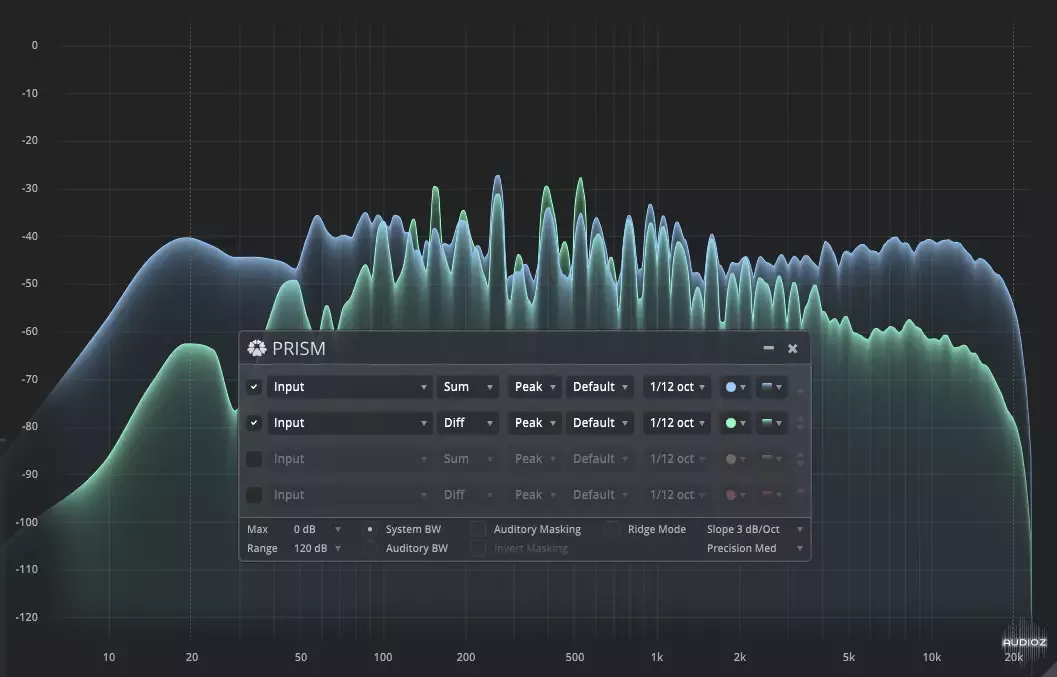Enable the third trace row checkbox
1057x677 pixels.
(x=254, y=459)
